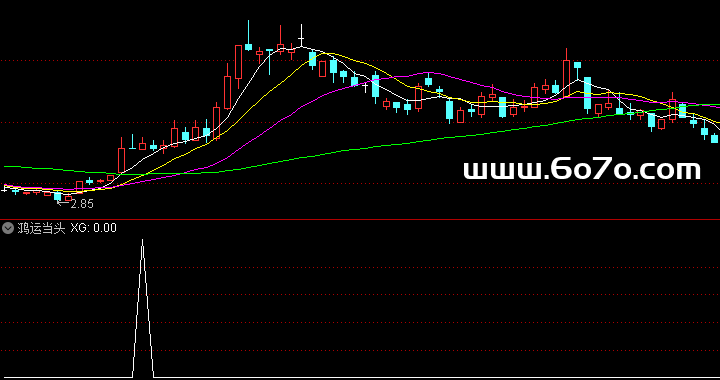Select the small white cross candle on the downtrend
Image resolution: width=720 pixels, height=380 pixels.
(366, 85)
